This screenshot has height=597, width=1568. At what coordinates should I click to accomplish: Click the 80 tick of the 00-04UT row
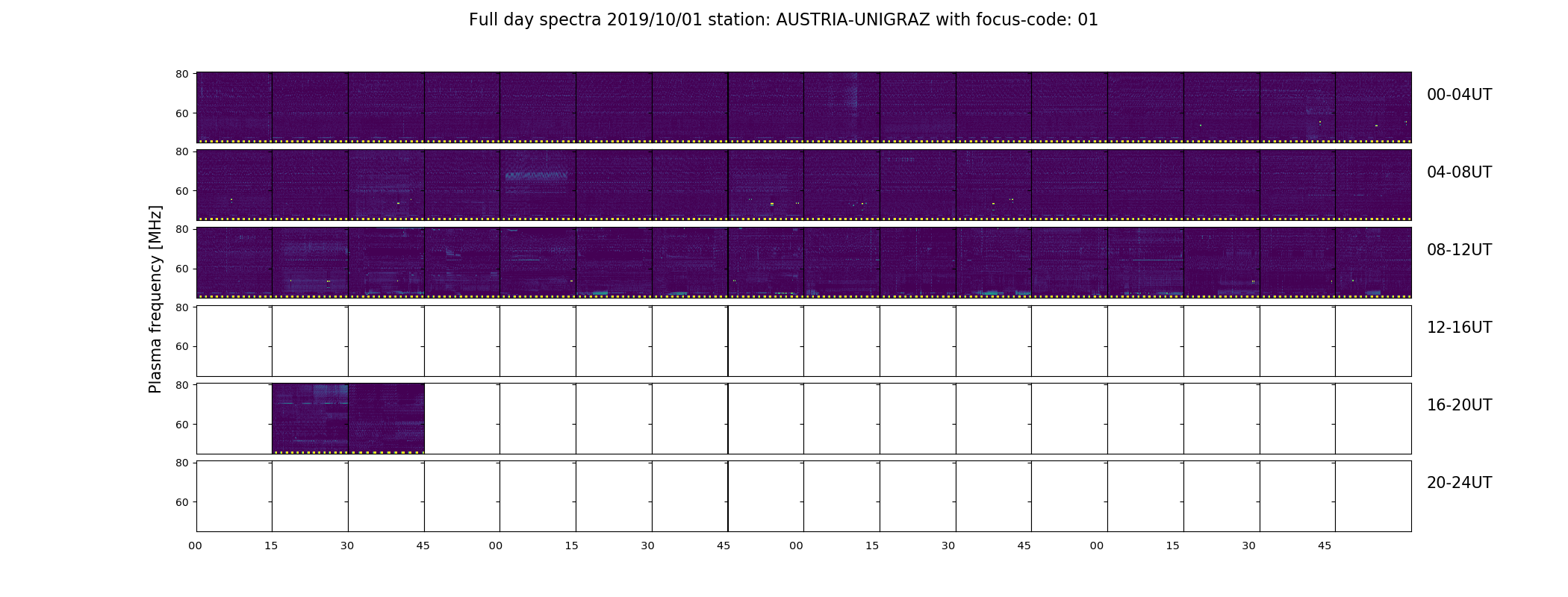tap(181, 74)
